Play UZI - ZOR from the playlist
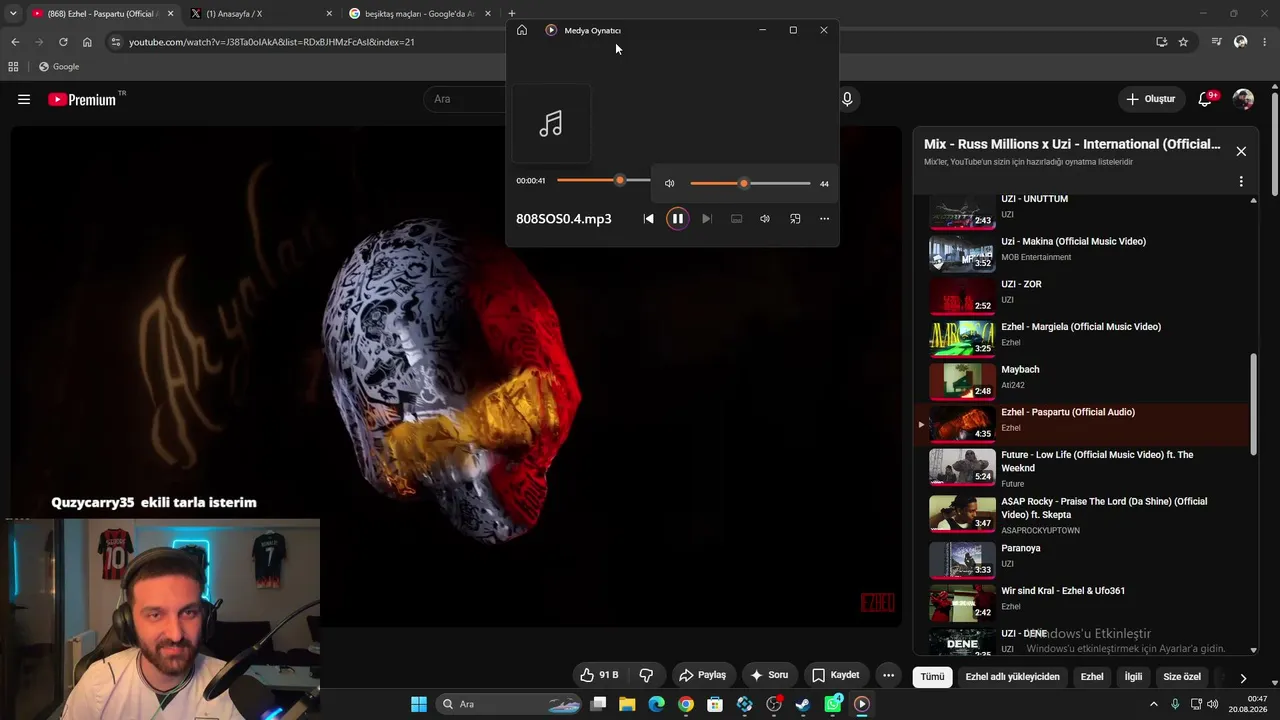Screen dimensions: 1280x720 (x=1084, y=295)
